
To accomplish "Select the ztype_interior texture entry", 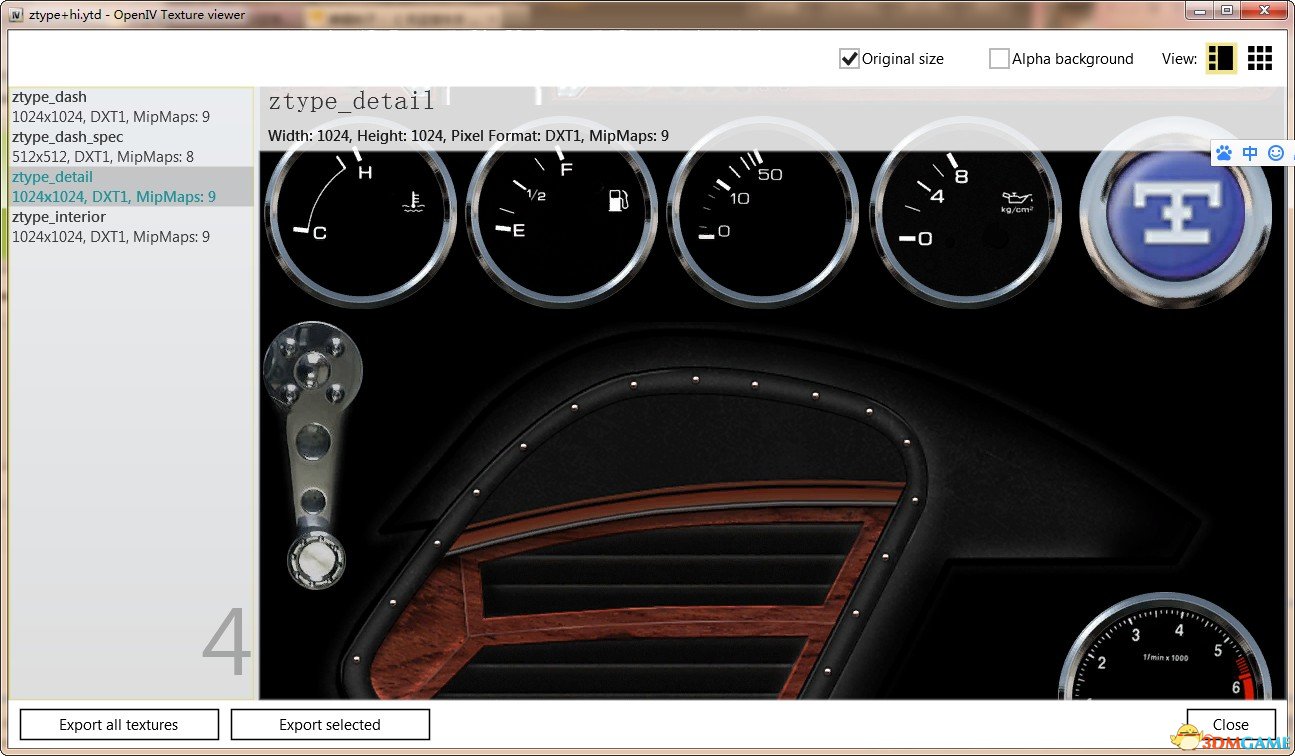I will [x=131, y=227].
